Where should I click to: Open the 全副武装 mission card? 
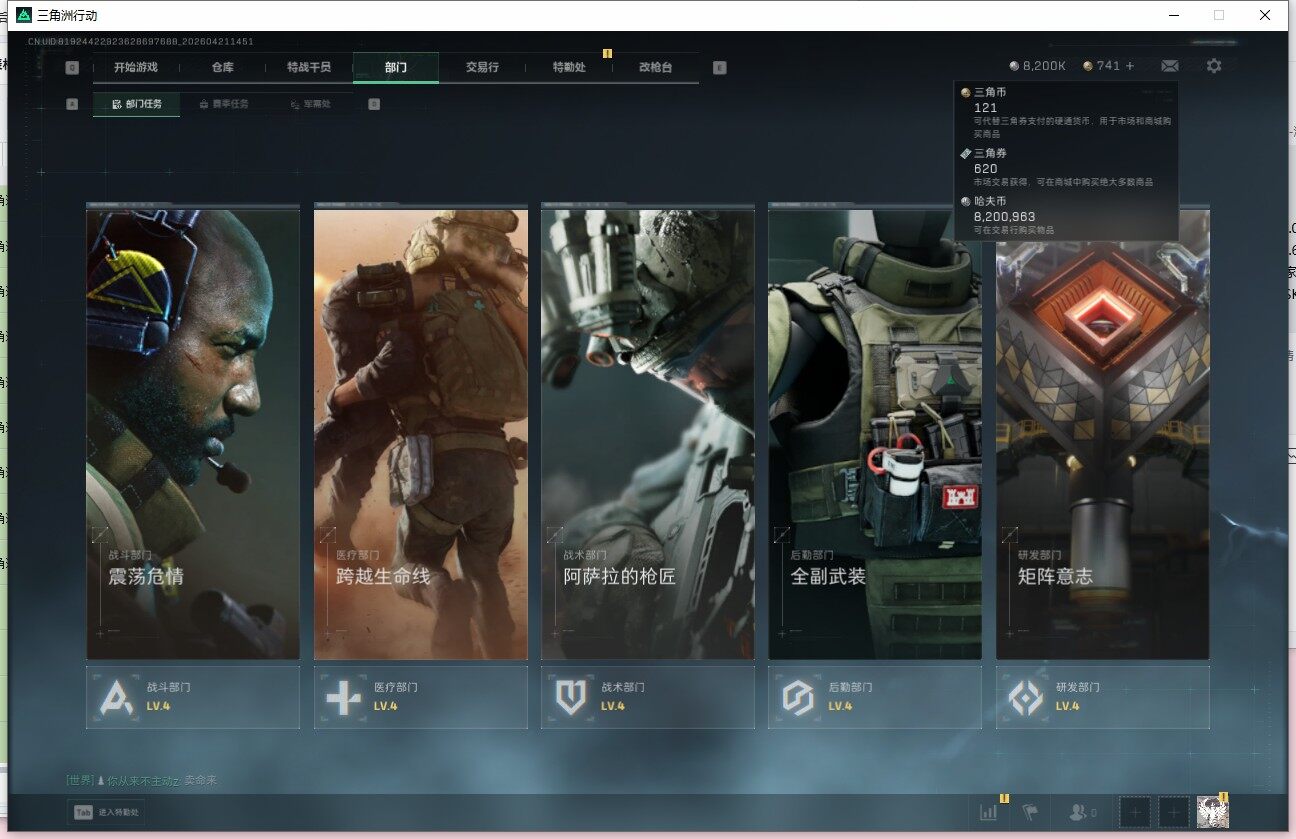[x=875, y=433]
